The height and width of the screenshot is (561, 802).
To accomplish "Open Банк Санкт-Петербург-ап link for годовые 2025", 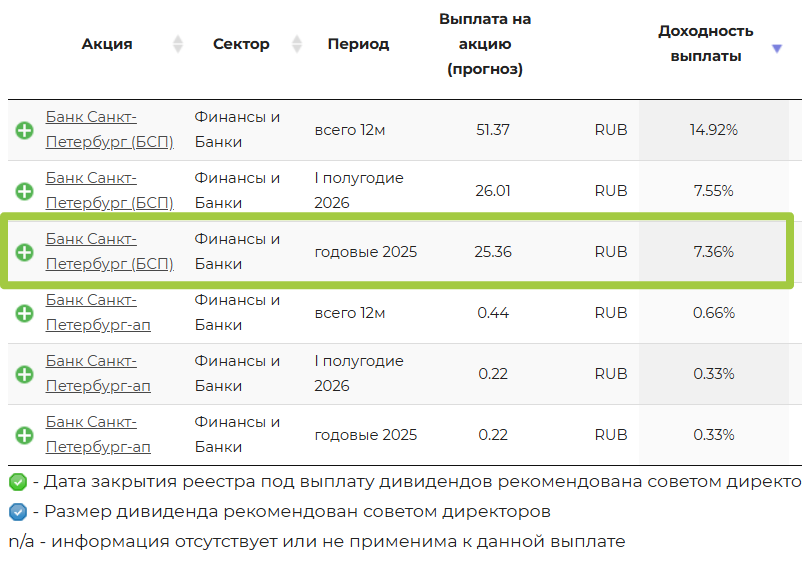I will 98,434.
